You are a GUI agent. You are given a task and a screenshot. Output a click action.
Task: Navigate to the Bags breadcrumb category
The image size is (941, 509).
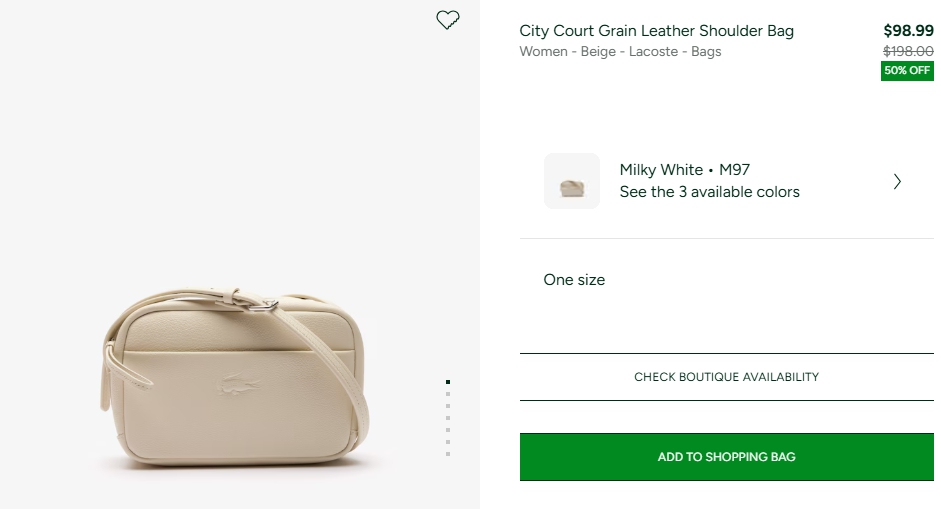706,52
